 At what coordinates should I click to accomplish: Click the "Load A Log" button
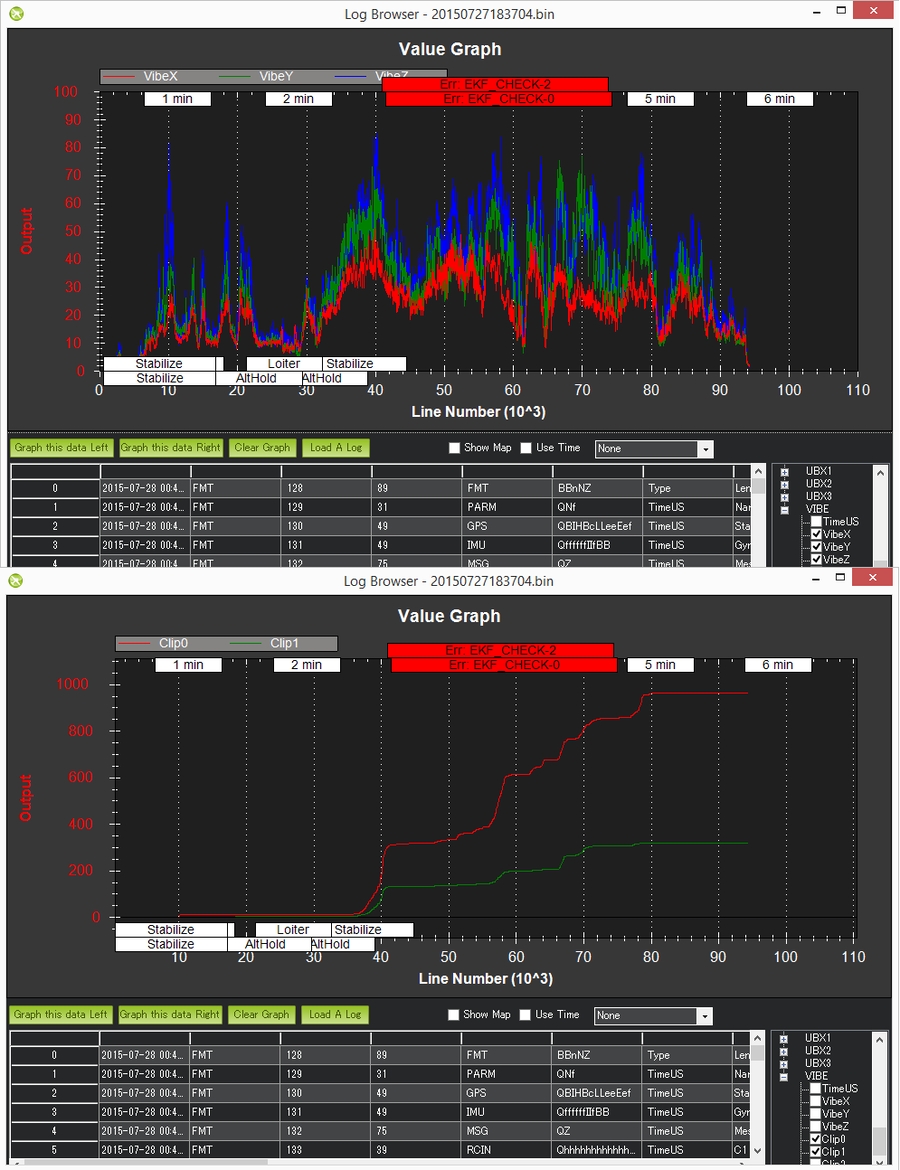[334, 447]
